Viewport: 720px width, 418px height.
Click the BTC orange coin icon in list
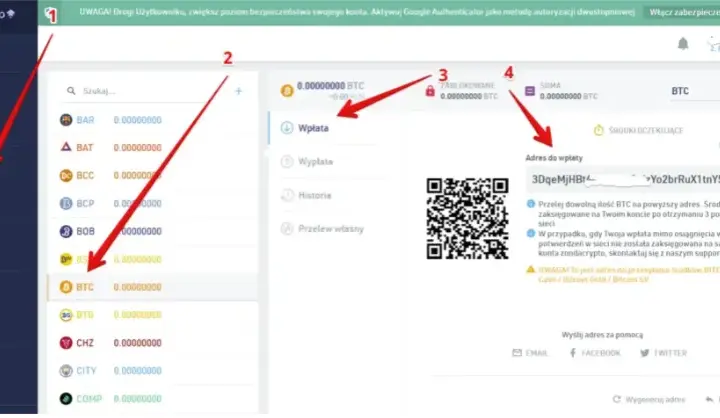pos(66,287)
